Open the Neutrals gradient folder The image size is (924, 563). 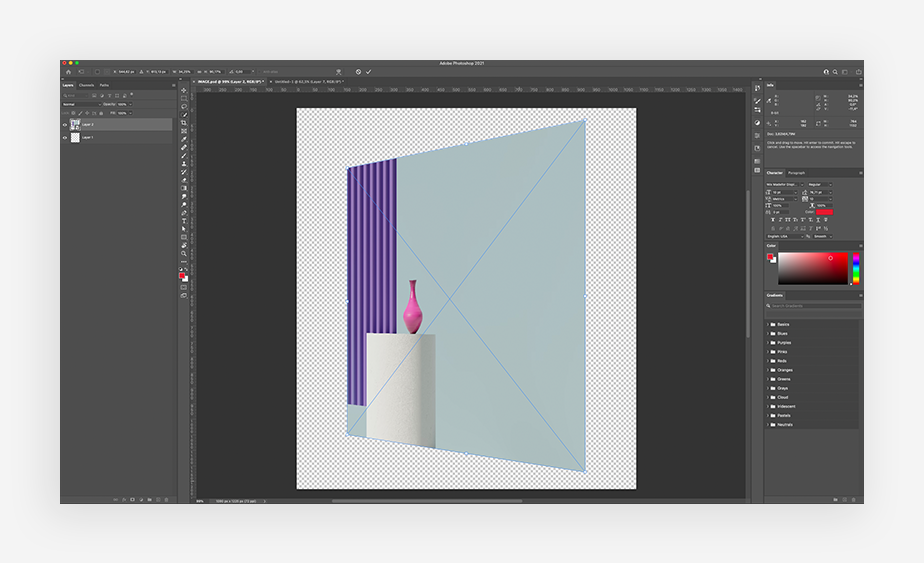[785, 424]
